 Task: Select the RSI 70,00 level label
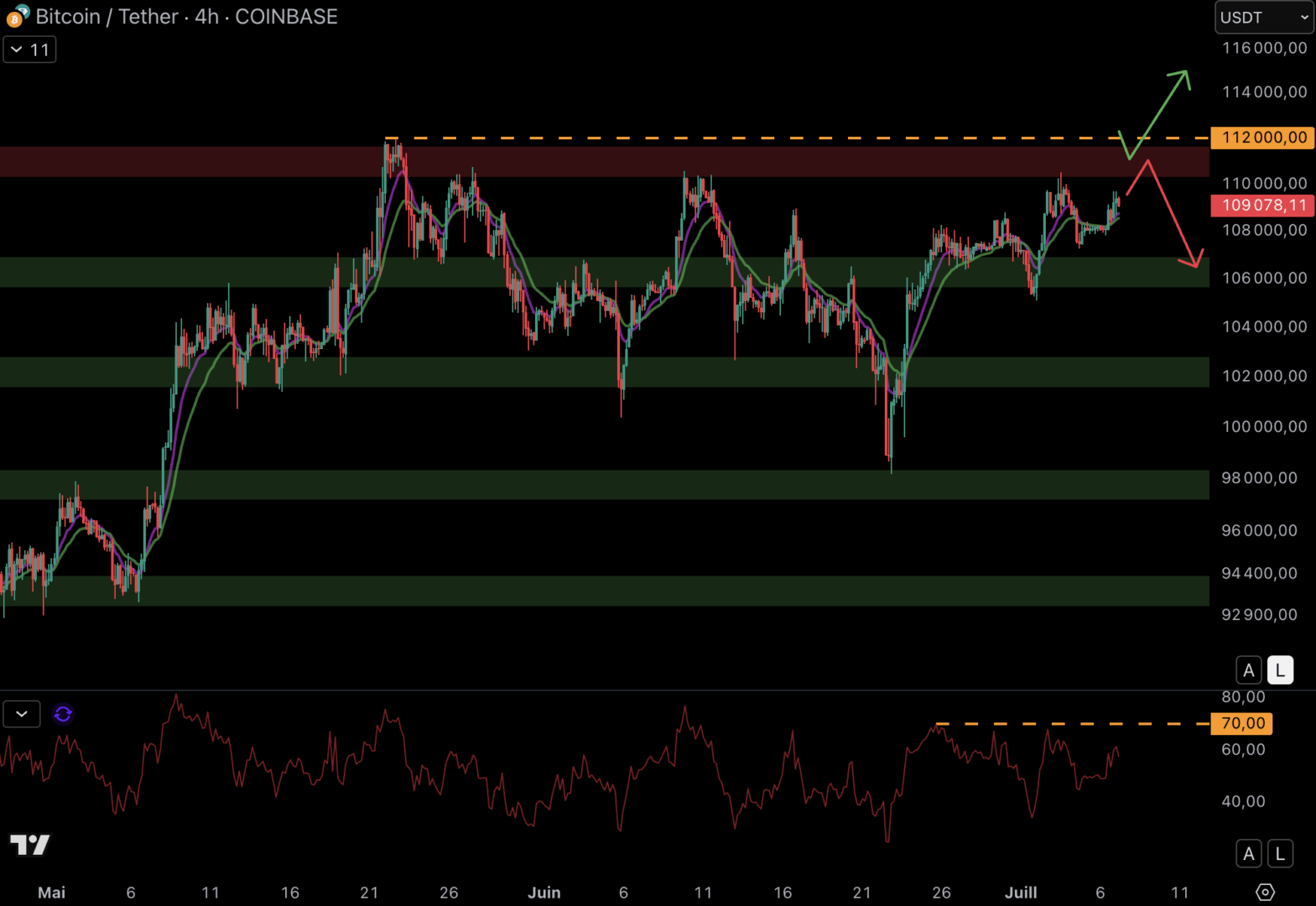click(1242, 723)
